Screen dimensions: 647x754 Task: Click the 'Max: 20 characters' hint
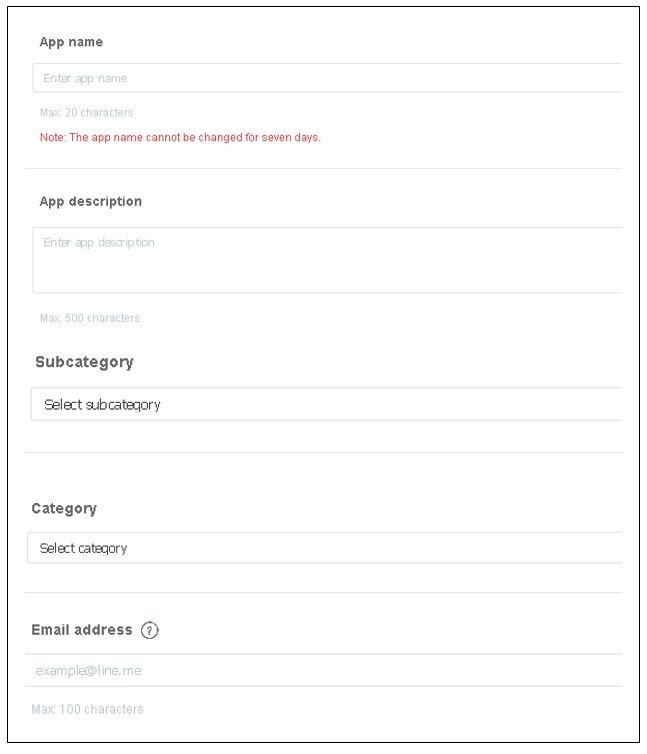coord(86,113)
